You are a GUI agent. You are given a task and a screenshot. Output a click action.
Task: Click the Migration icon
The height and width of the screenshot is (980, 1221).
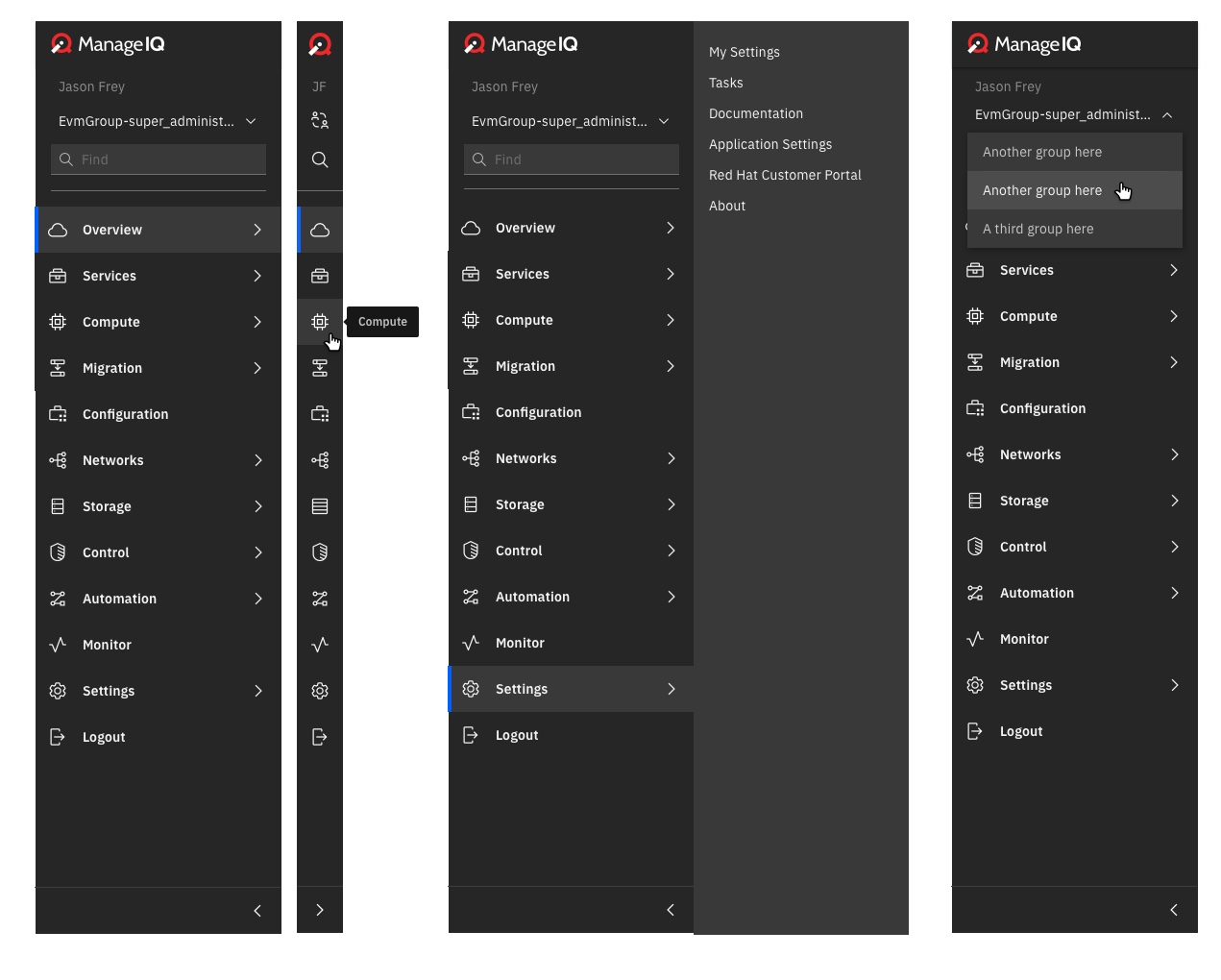57,368
